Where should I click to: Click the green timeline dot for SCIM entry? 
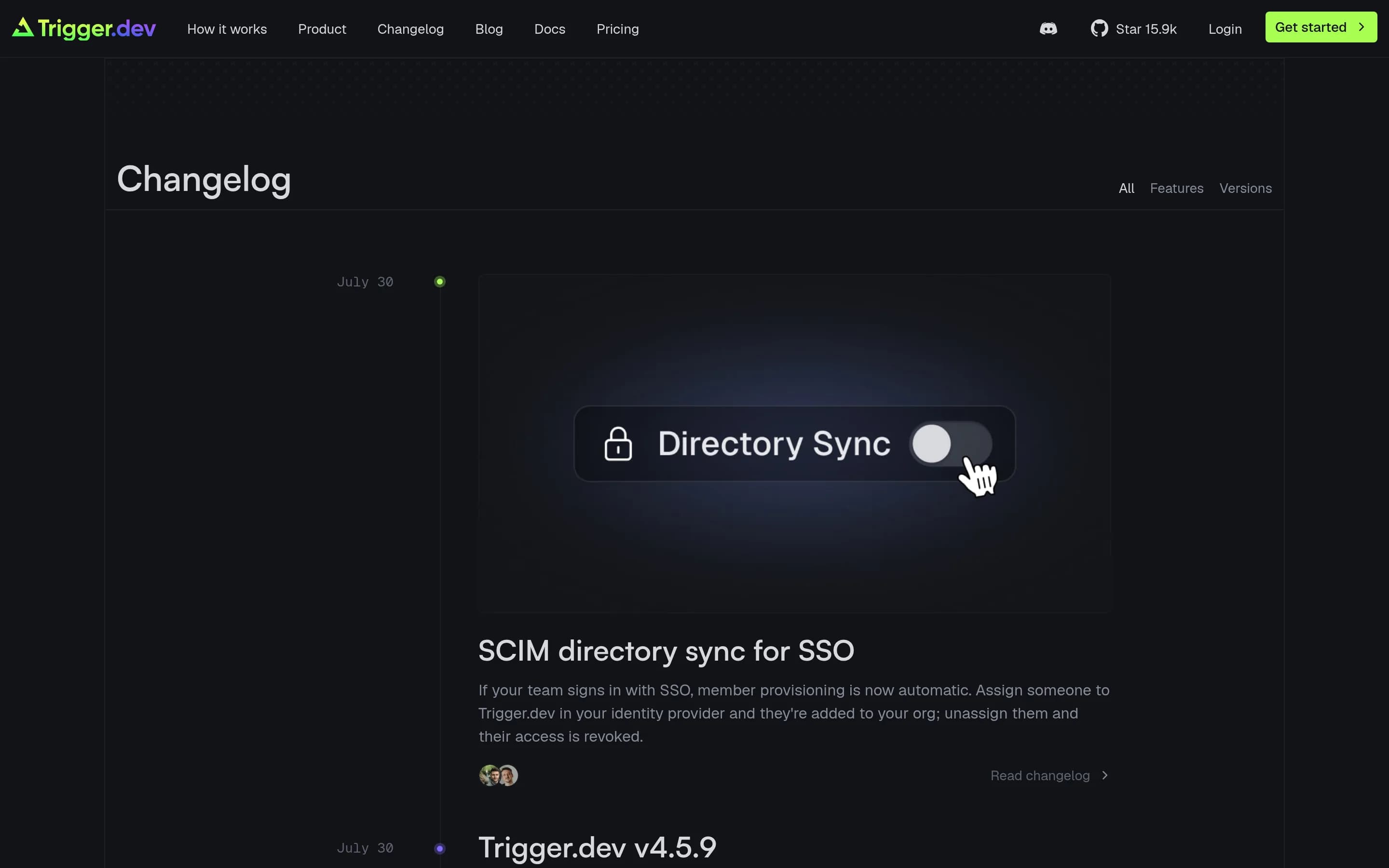point(440,282)
